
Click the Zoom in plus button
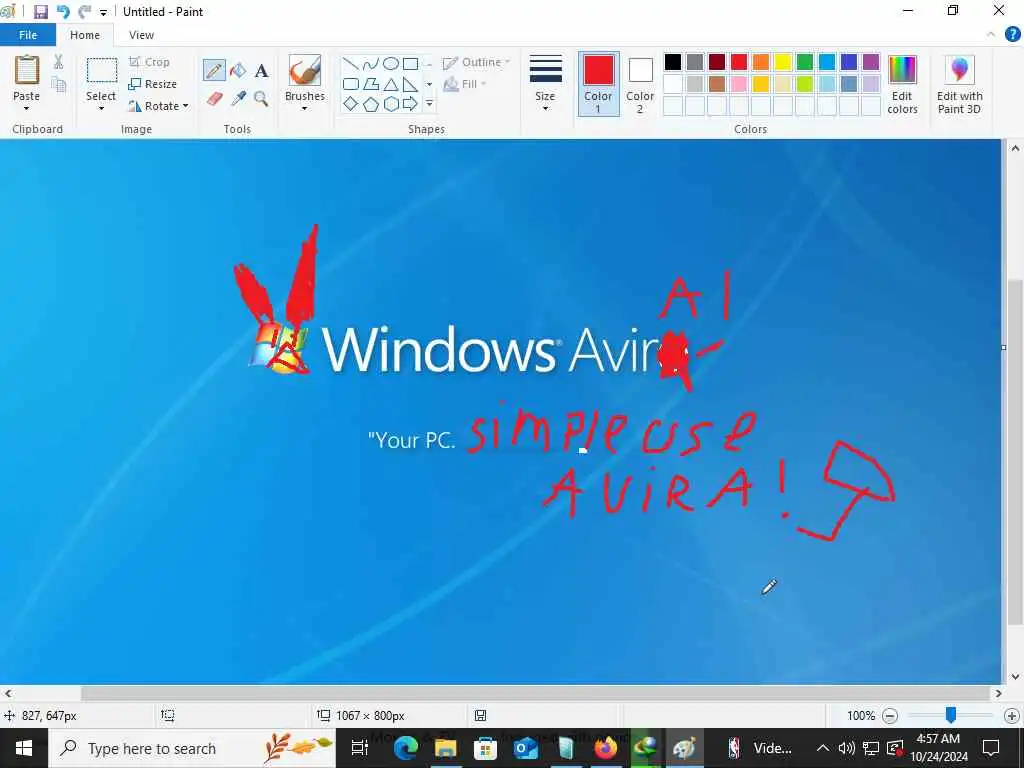click(1012, 716)
